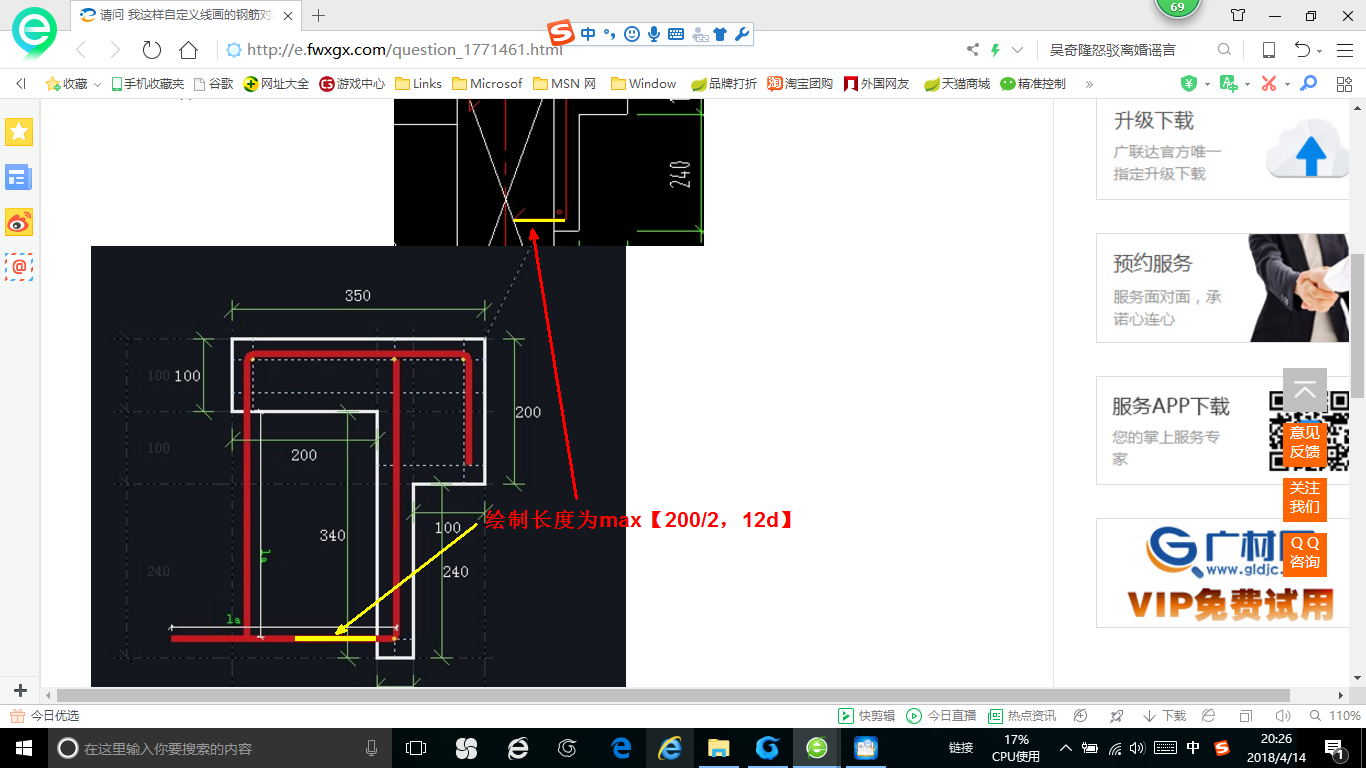Click the blue key password icon
This screenshot has height=768, width=1366.
tap(1308, 84)
